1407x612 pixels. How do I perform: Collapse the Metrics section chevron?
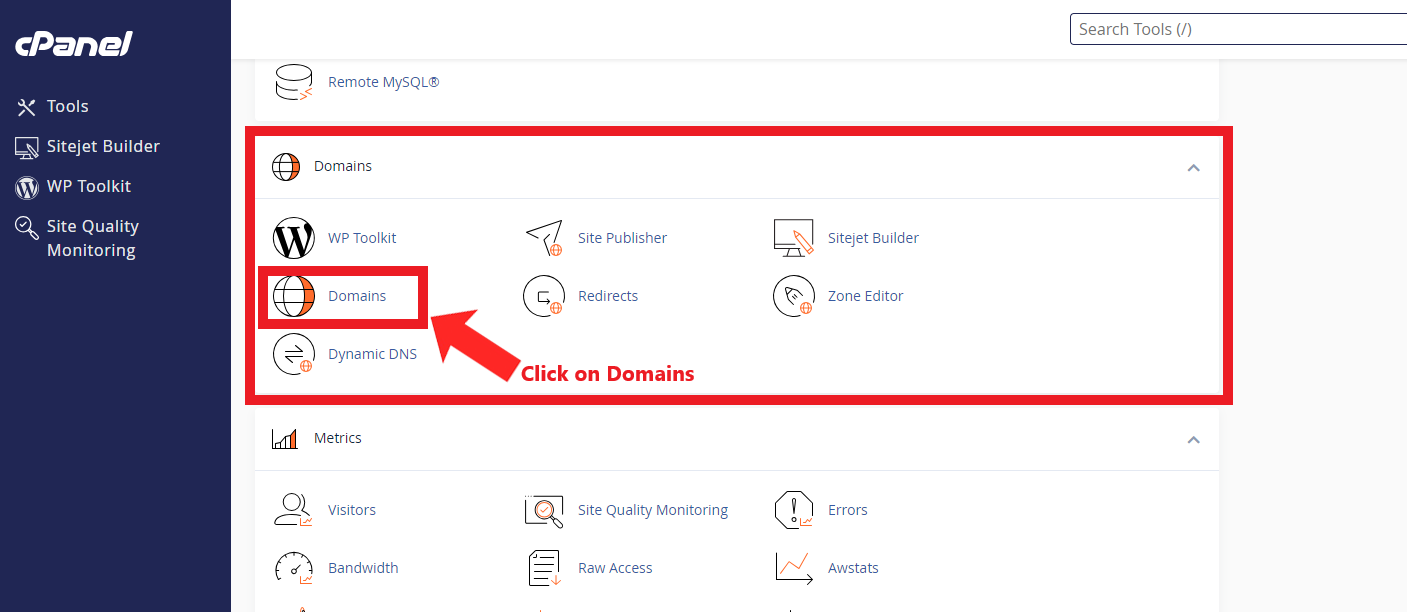click(x=1193, y=439)
